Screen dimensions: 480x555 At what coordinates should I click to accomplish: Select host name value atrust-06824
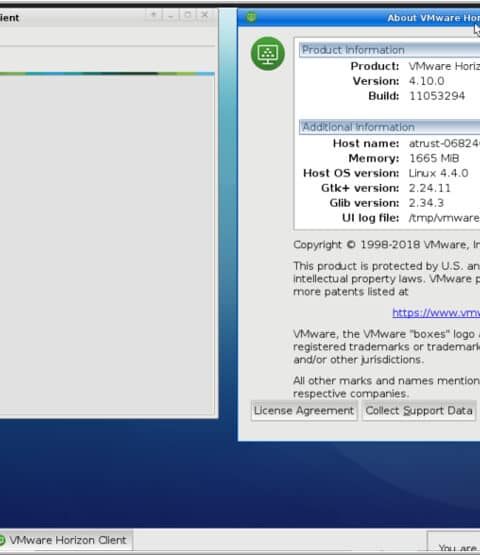click(444, 143)
